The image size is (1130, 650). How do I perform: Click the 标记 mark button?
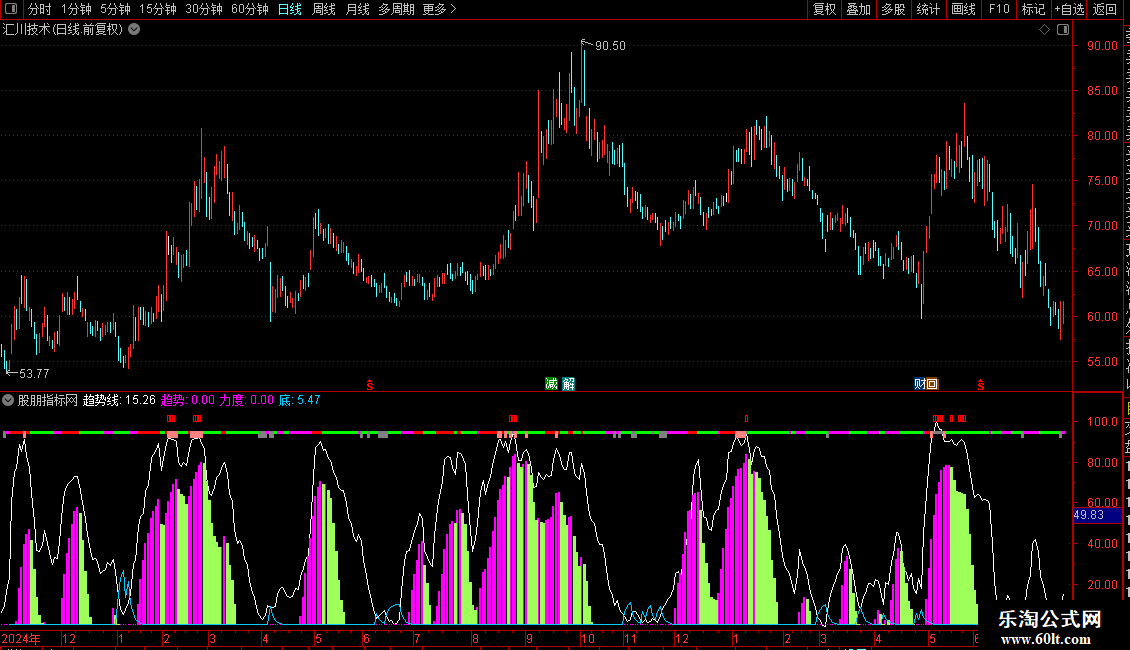[x=1033, y=9]
